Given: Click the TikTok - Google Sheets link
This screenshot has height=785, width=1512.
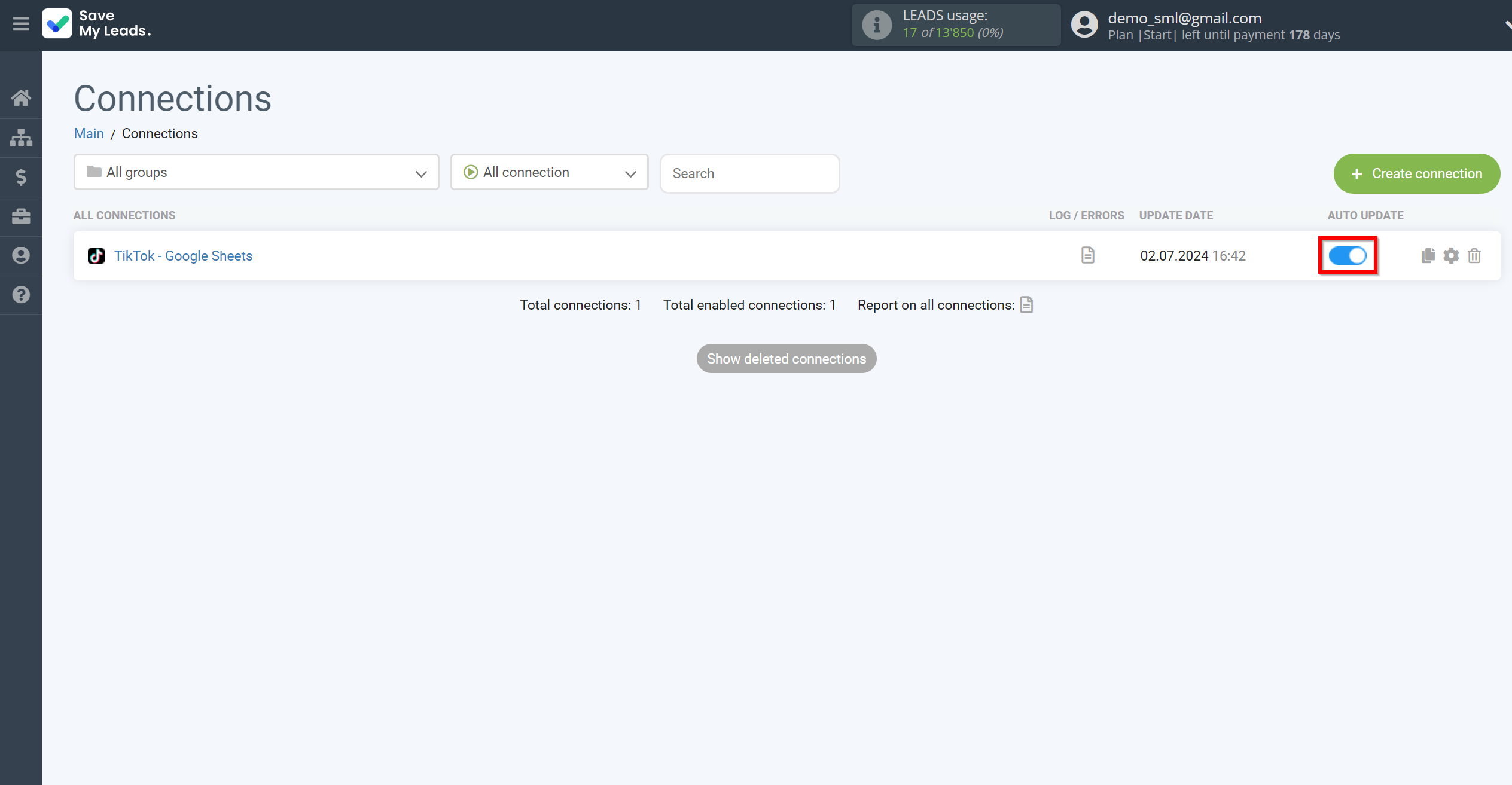Looking at the screenshot, I should pyautogui.click(x=183, y=256).
